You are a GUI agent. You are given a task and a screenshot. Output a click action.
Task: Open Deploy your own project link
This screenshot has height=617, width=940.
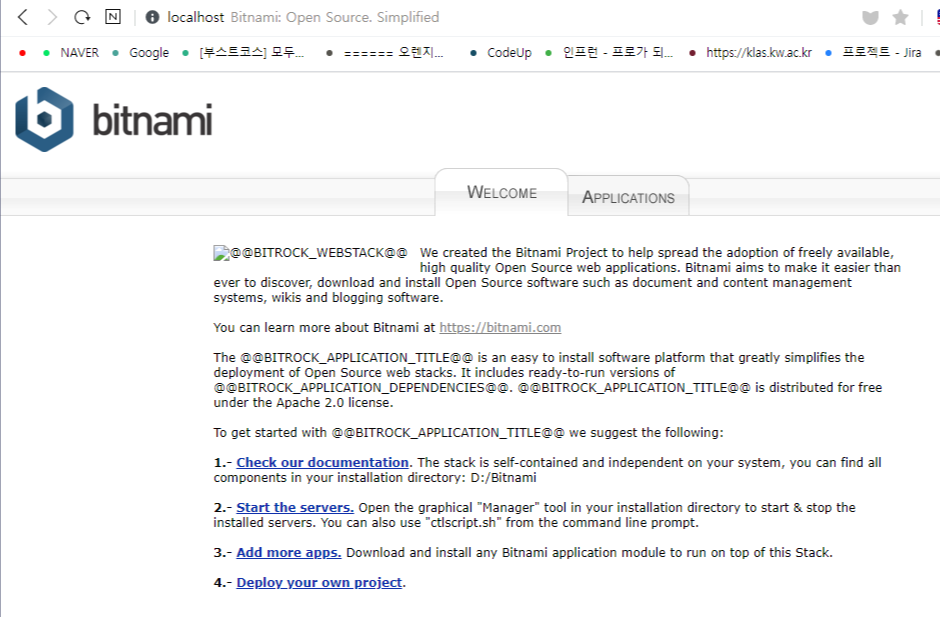319,582
